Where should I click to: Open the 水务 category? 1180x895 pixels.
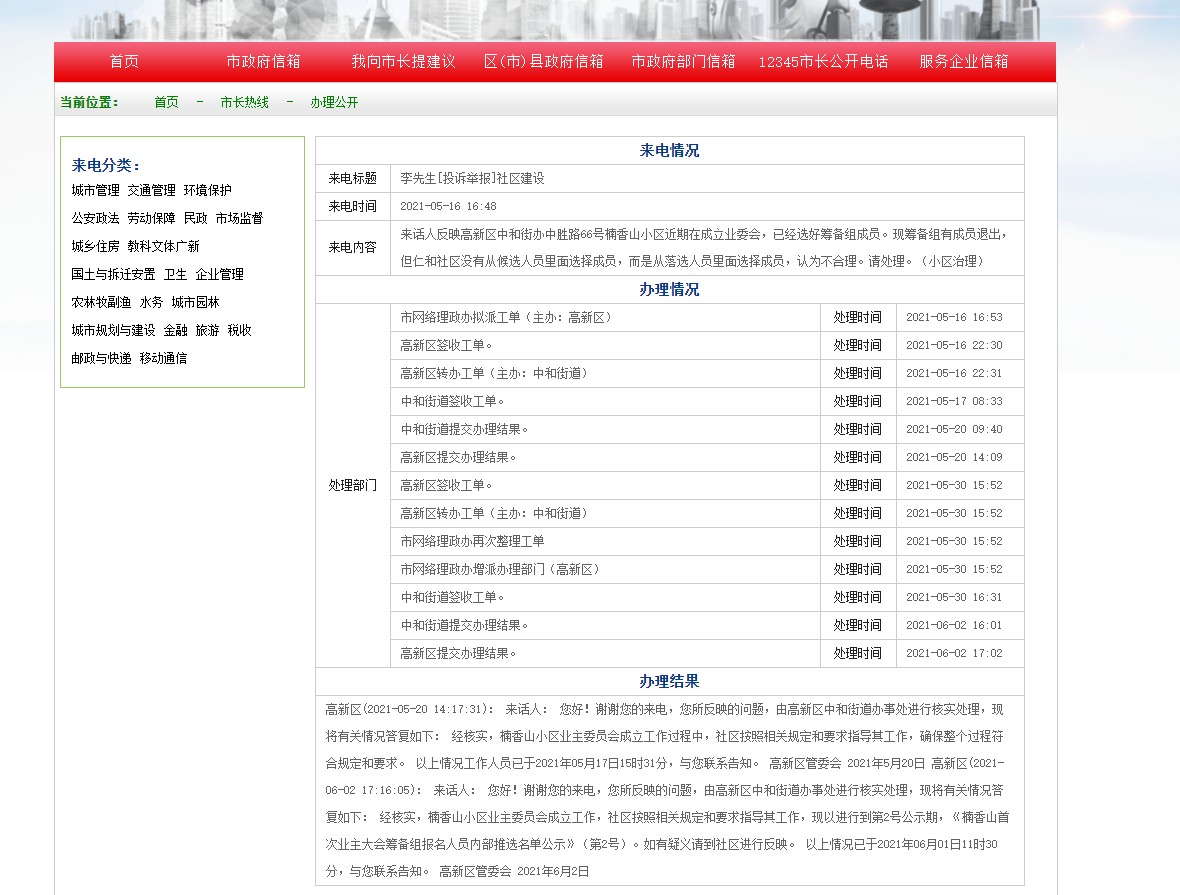(151, 302)
